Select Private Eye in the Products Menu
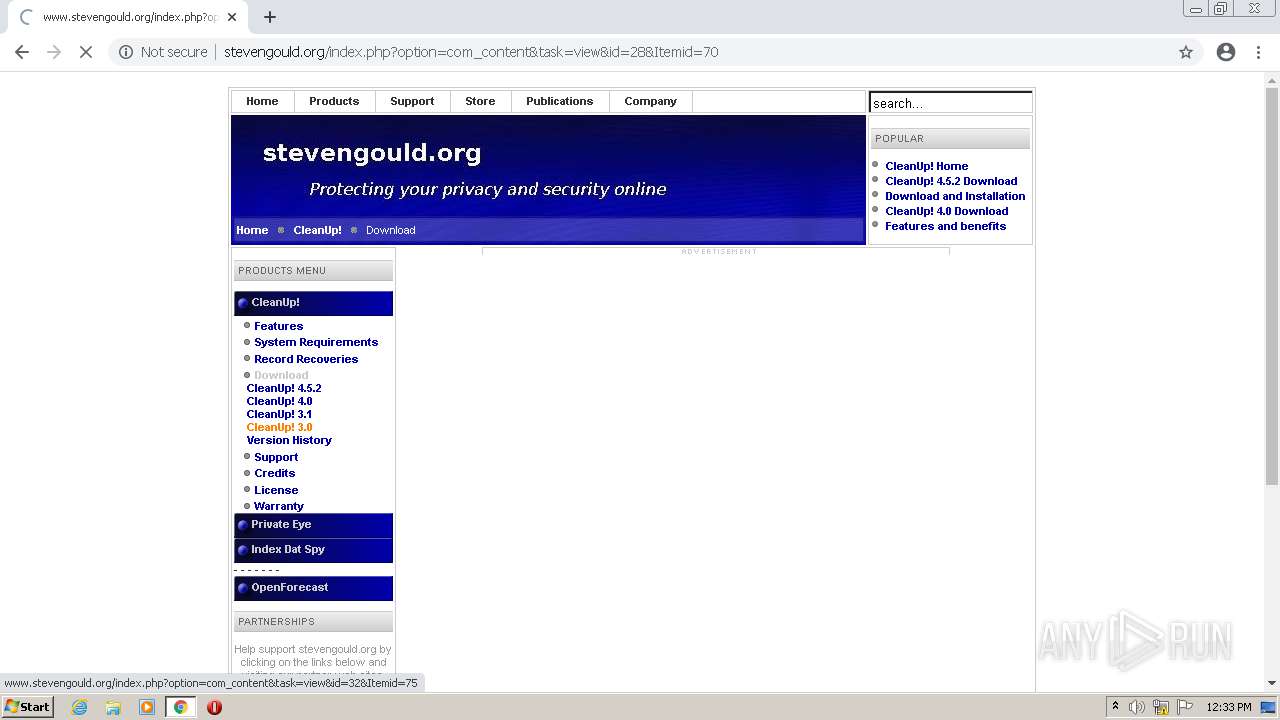This screenshot has width=1280, height=720. pos(313,525)
